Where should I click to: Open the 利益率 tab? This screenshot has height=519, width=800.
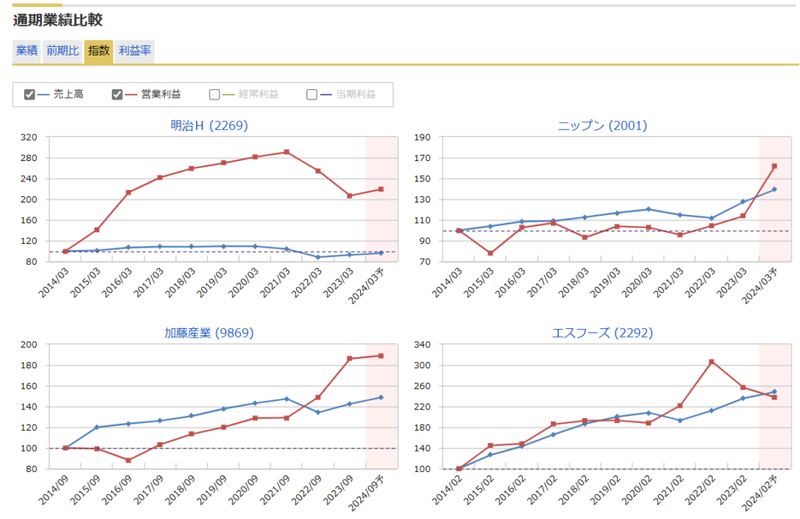135,51
